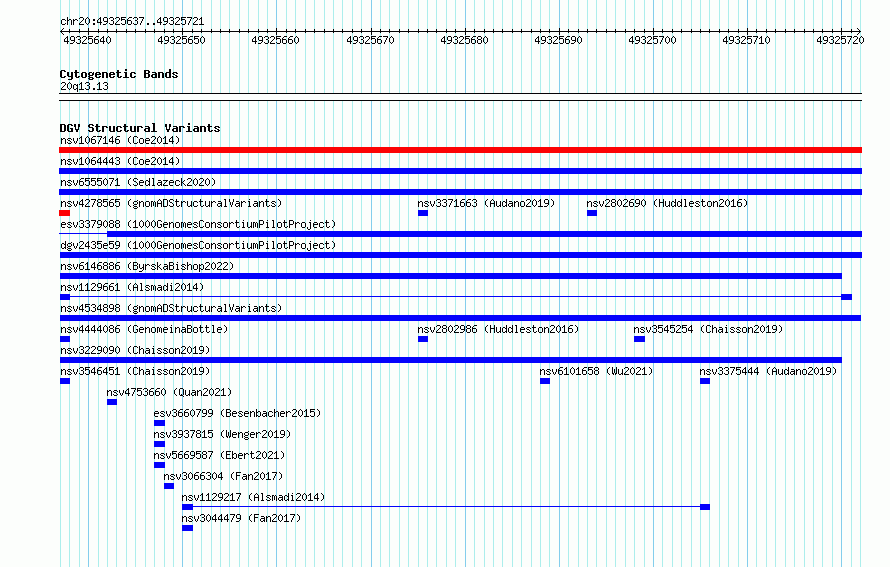890x567 pixels.
Task: Click the right-end block of nsv1129217
Action: (x=705, y=507)
